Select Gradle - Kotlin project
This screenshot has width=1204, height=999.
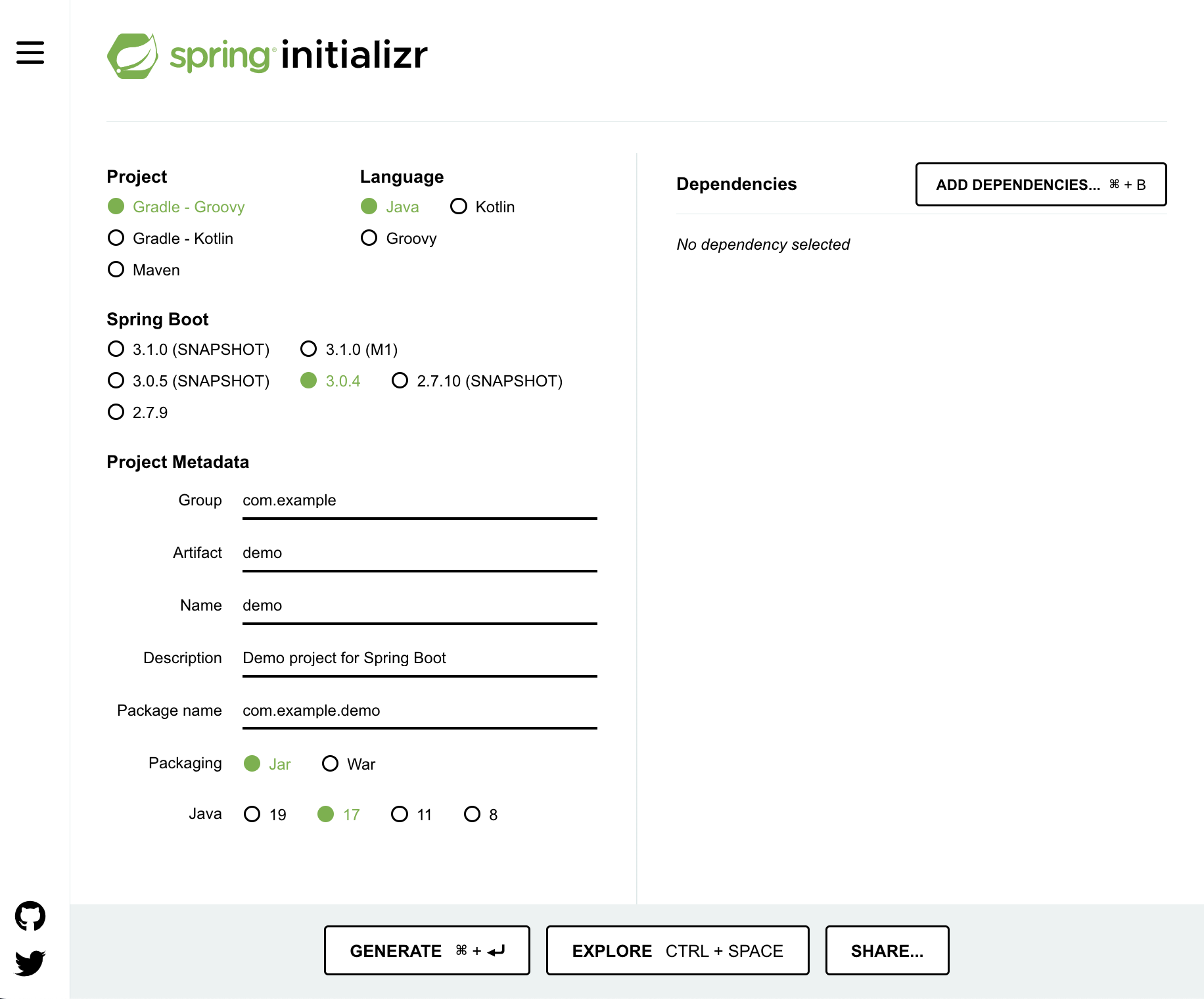[x=170, y=239]
